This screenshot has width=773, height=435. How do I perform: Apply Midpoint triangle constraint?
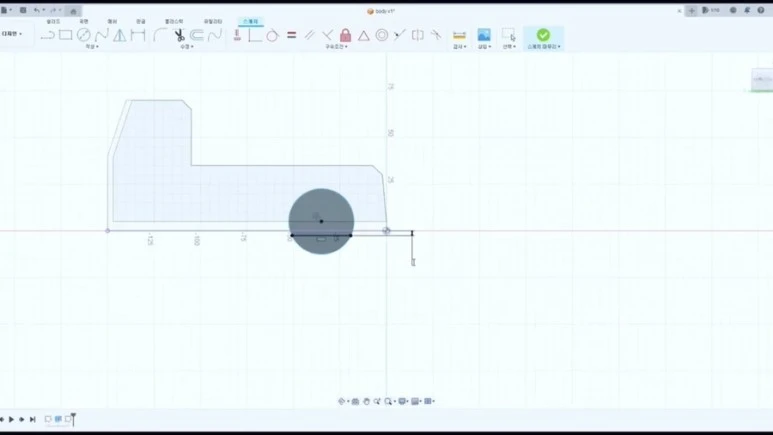click(x=363, y=35)
